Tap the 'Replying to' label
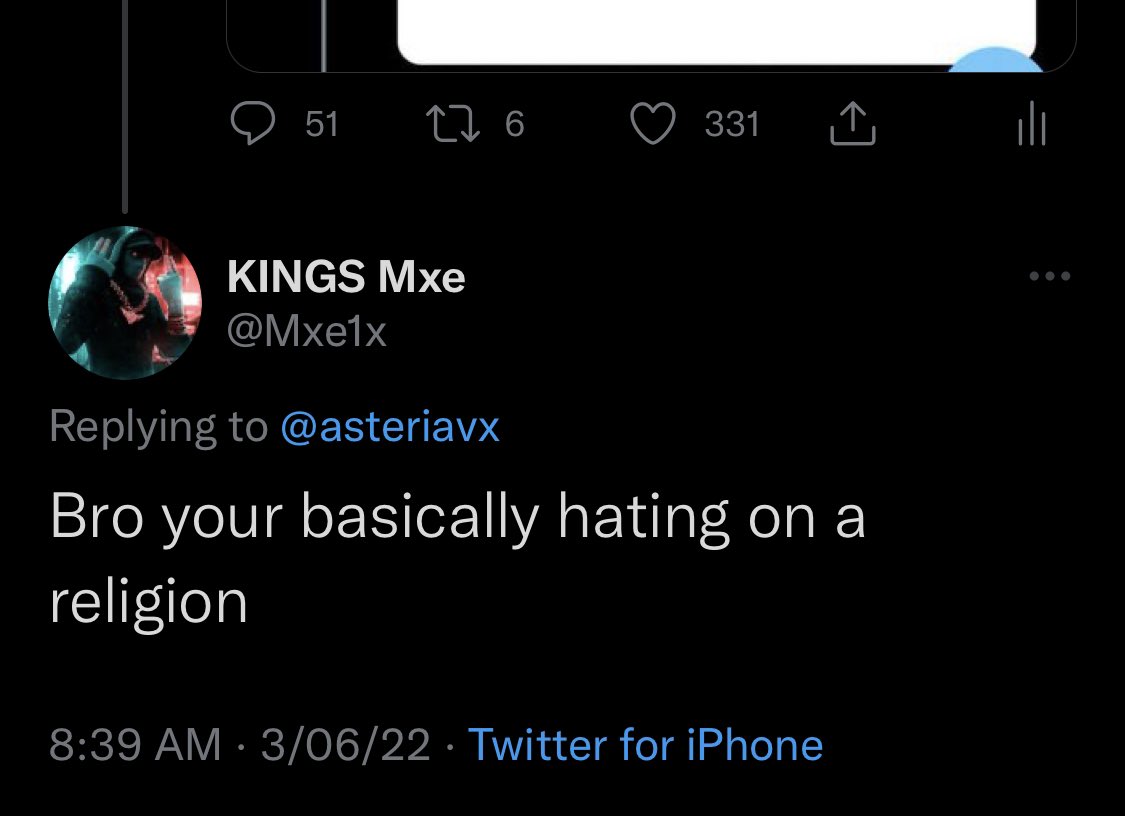1125x816 pixels. click(159, 427)
